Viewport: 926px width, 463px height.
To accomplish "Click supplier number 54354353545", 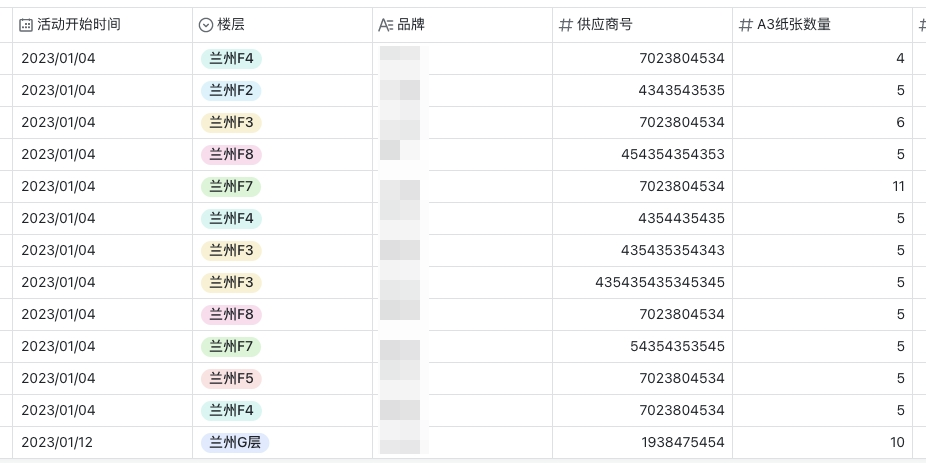I will (x=677, y=346).
